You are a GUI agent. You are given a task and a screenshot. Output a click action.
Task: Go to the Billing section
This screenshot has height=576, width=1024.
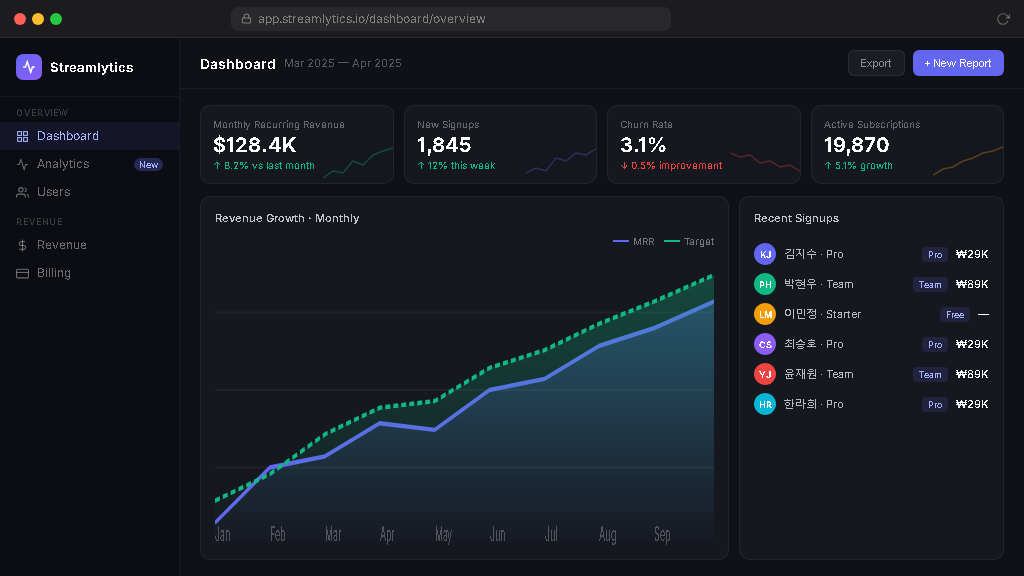pyautogui.click(x=54, y=273)
